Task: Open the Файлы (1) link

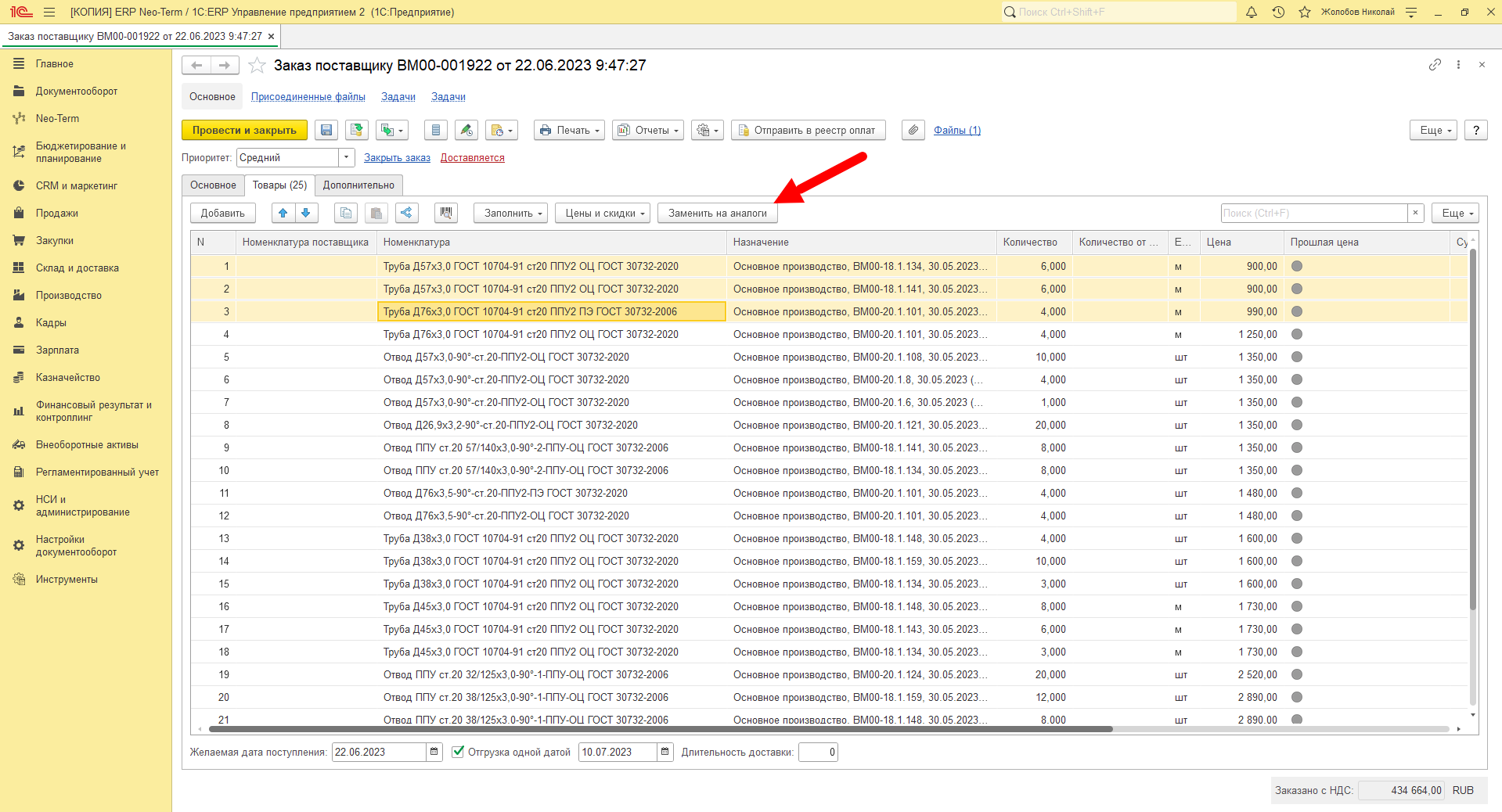Action: tap(957, 130)
